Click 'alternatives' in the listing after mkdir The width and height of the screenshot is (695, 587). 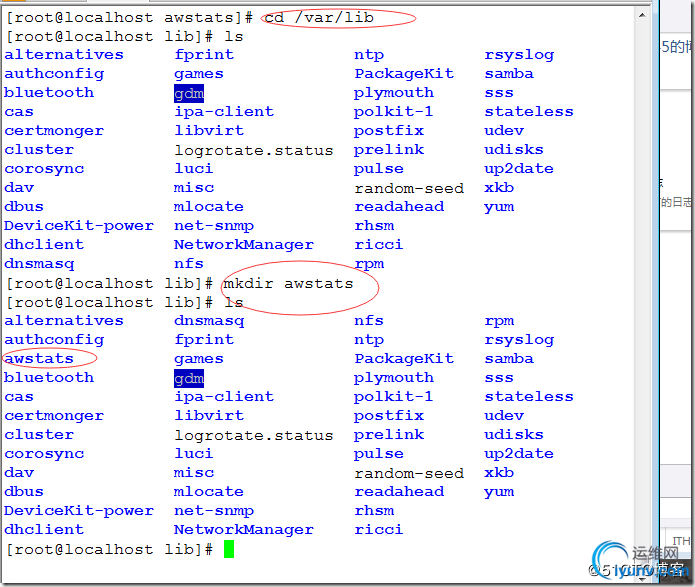pos(64,321)
